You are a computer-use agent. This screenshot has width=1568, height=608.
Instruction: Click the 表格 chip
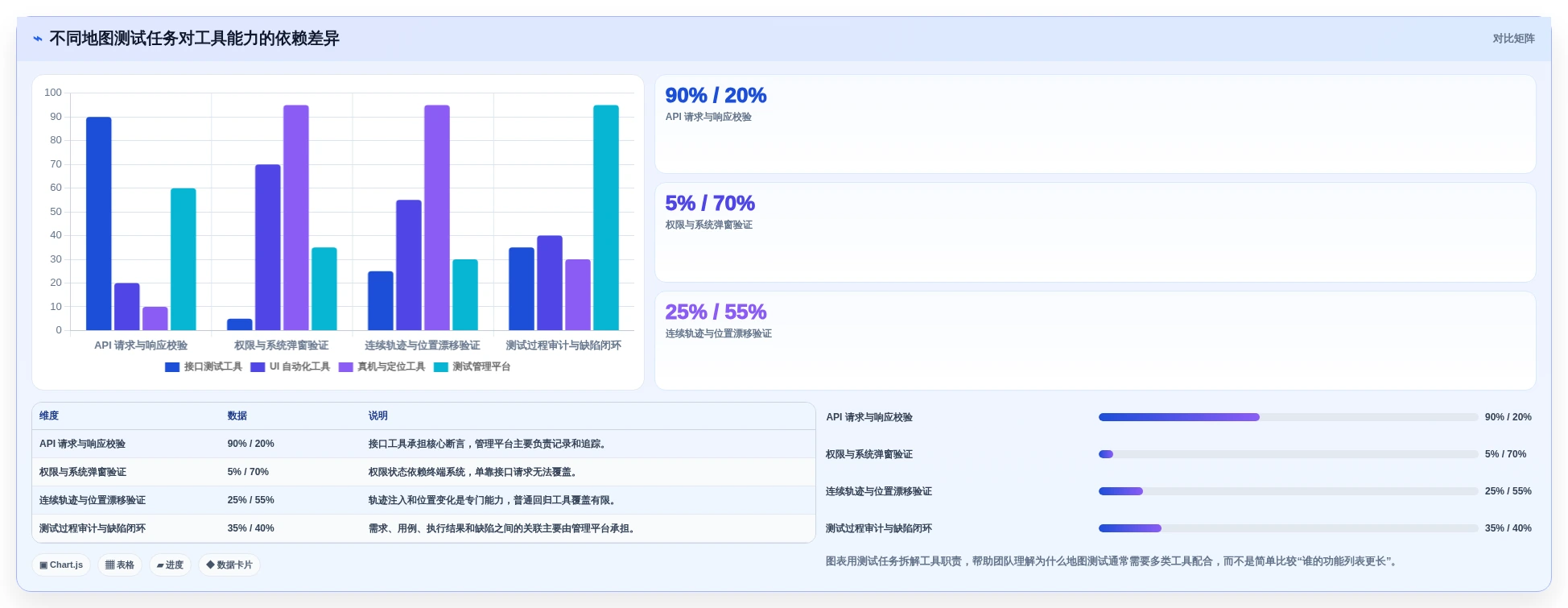coord(120,565)
